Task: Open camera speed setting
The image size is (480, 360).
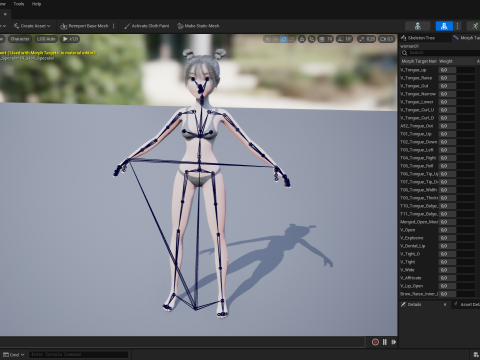Action: [386, 39]
